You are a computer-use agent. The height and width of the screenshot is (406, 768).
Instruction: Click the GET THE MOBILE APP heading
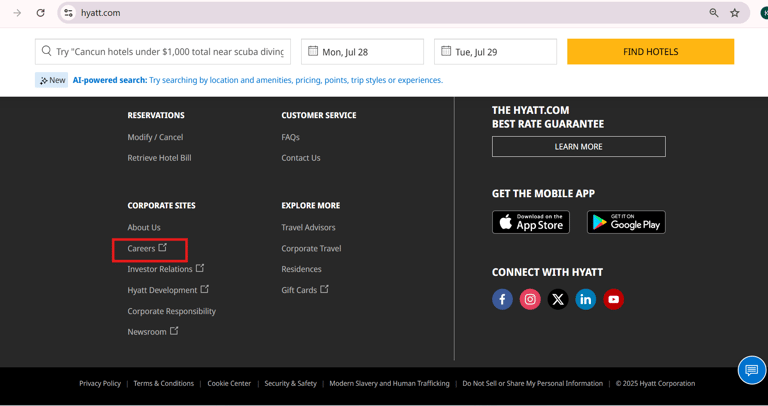click(x=543, y=193)
